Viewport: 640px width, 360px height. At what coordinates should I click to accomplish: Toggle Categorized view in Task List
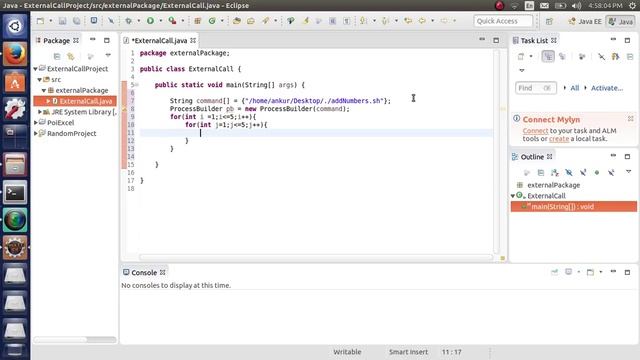point(548,56)
